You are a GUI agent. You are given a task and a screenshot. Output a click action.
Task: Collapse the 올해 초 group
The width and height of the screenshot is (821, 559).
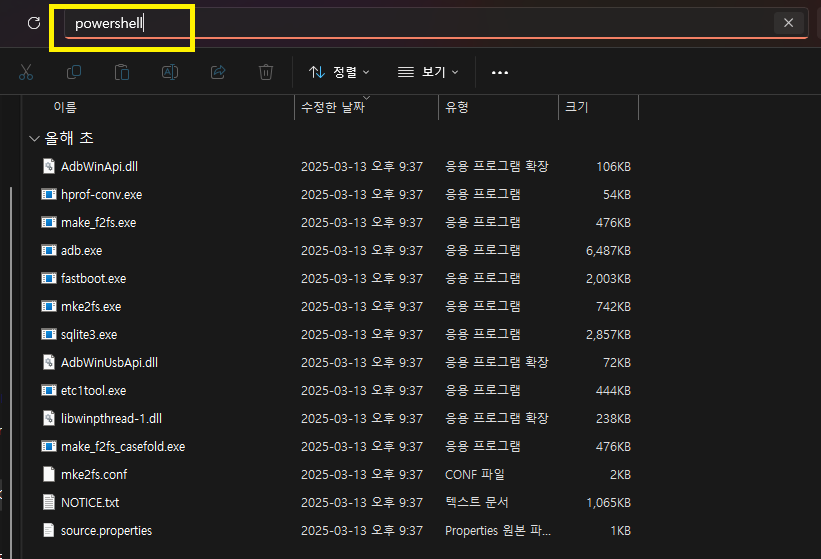[34, 138]
